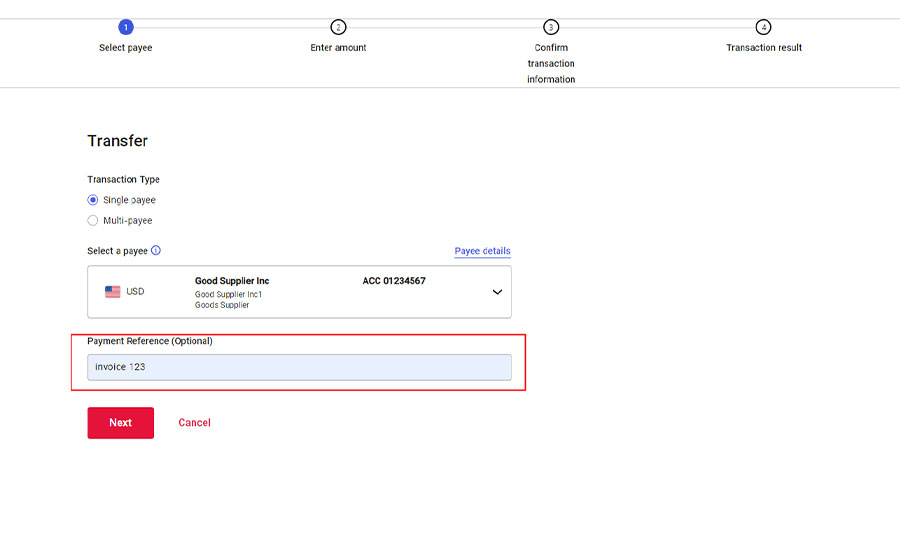Expand the payee dropdown chevron
Viewport: 900px width, 536px height.
[x=497, y=292]
